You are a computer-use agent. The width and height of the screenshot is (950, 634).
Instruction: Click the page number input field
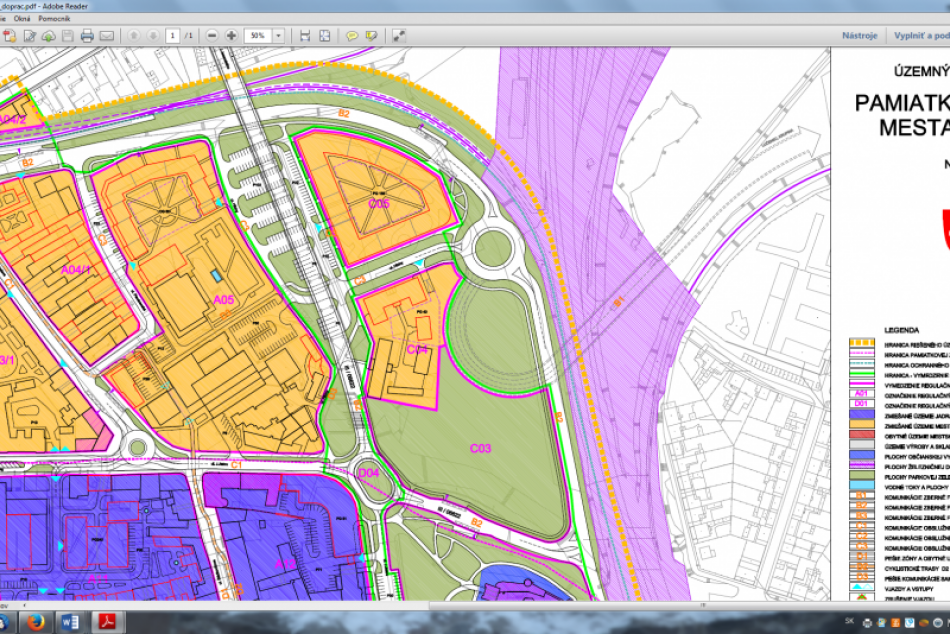click(x=173, y=36)
